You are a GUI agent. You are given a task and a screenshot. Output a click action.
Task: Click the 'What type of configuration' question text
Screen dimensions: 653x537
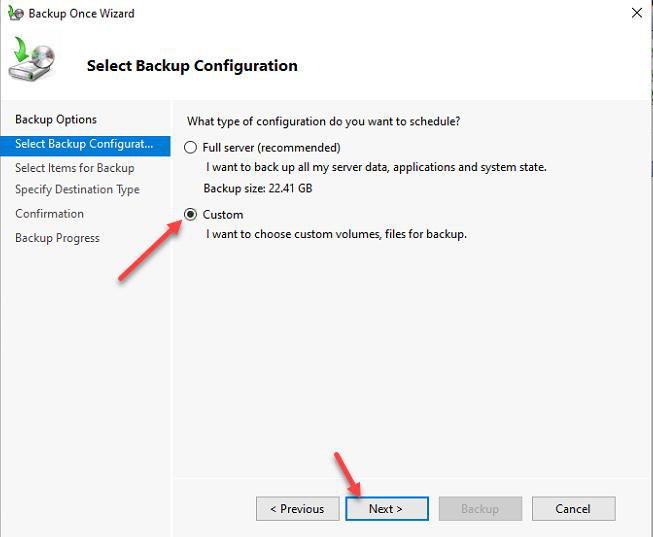(324, 121)
